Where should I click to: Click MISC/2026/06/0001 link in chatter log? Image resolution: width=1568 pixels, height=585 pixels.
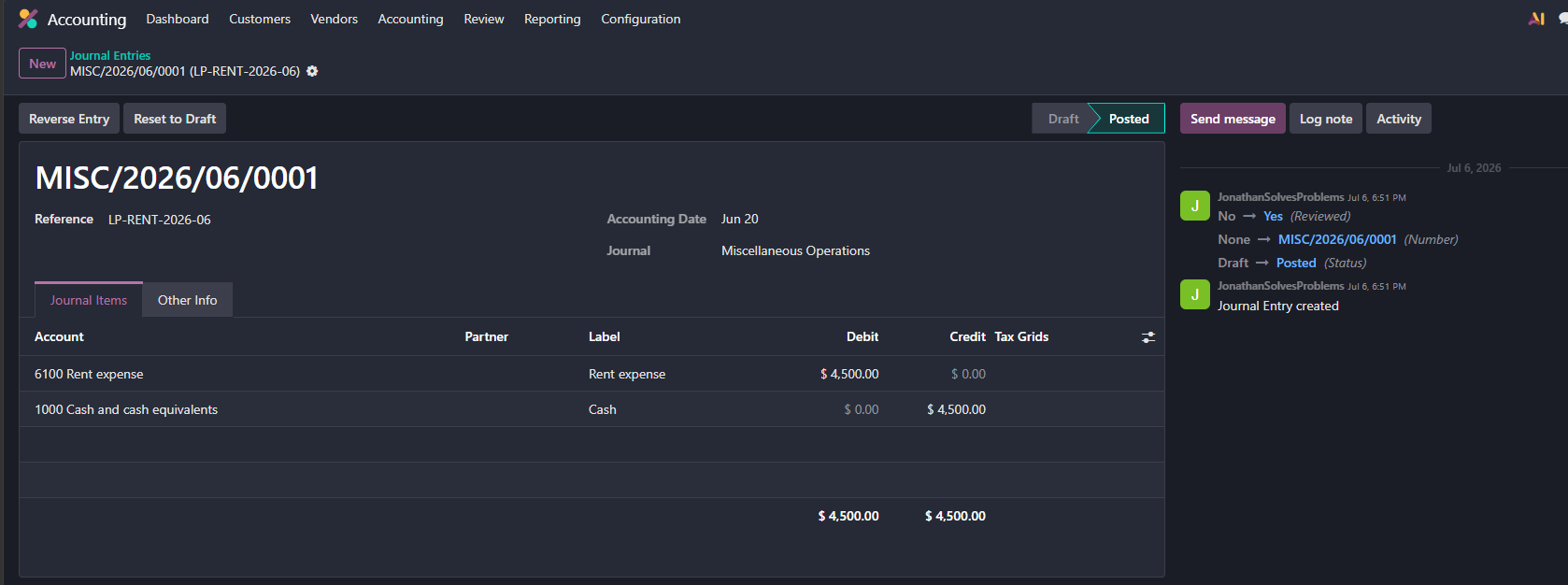pyautogui.click(x=1337, y=239)
